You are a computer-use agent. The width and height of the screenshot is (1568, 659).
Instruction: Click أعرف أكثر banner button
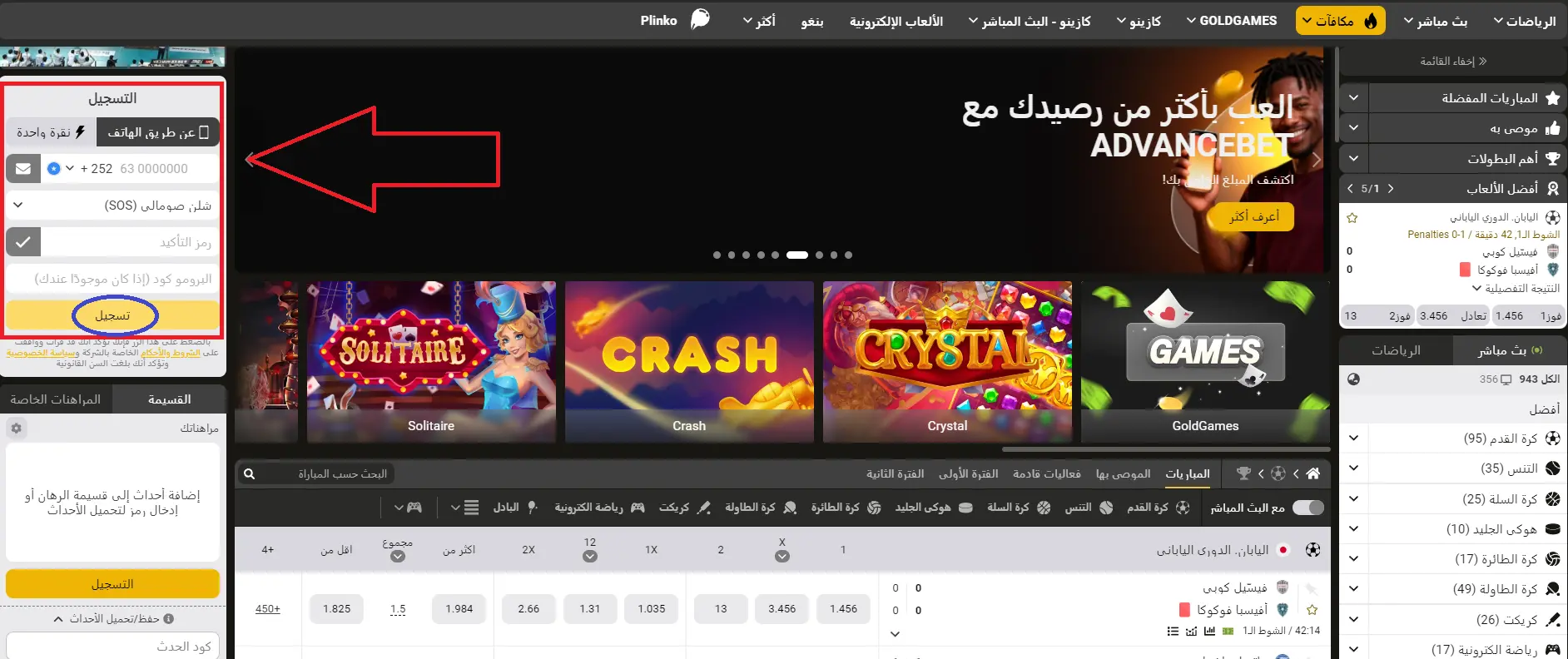point(1254,216)
